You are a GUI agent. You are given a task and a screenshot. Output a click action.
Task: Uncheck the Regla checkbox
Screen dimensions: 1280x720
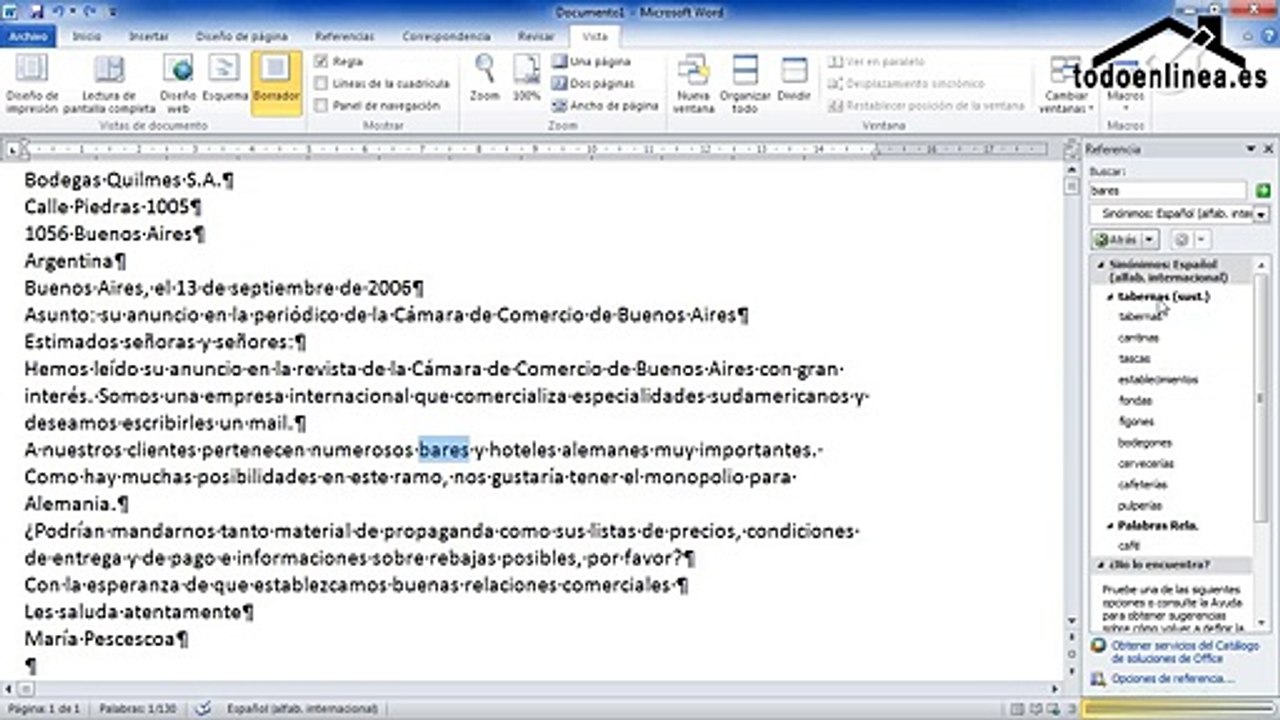coord(321,62)
